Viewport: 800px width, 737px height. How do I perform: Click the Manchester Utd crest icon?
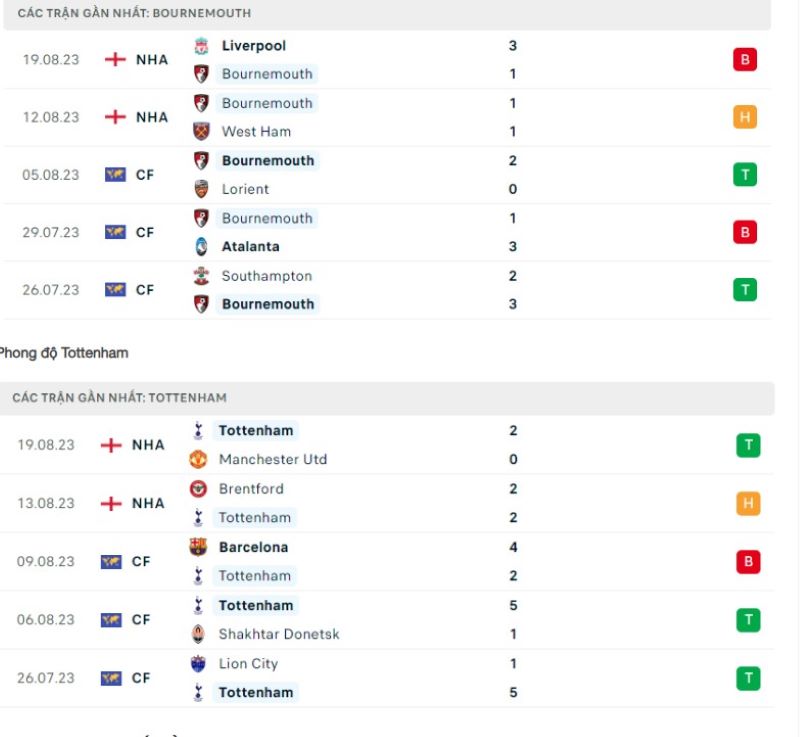(x=198, y=460)
